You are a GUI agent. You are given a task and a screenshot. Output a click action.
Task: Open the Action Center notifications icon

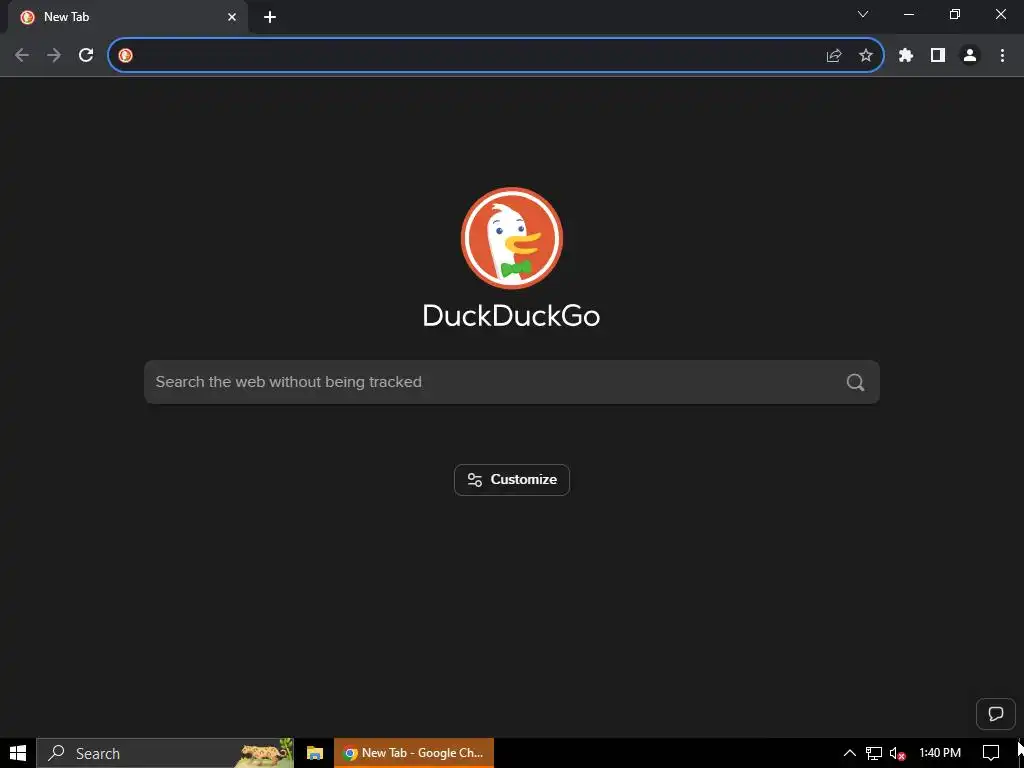pyautogui.click(x=991, y=753)
